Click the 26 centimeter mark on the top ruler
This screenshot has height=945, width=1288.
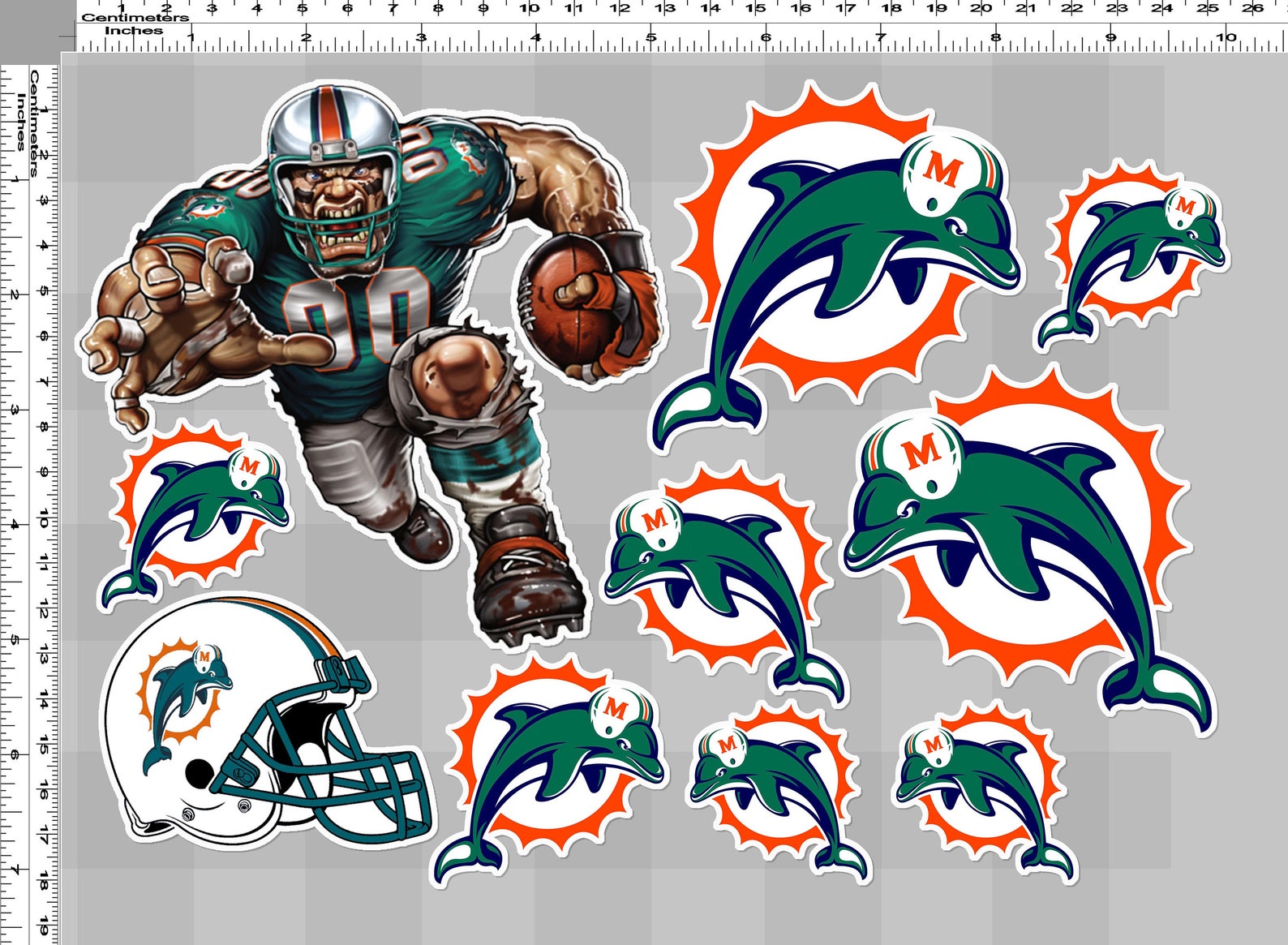click(1252, 8)
